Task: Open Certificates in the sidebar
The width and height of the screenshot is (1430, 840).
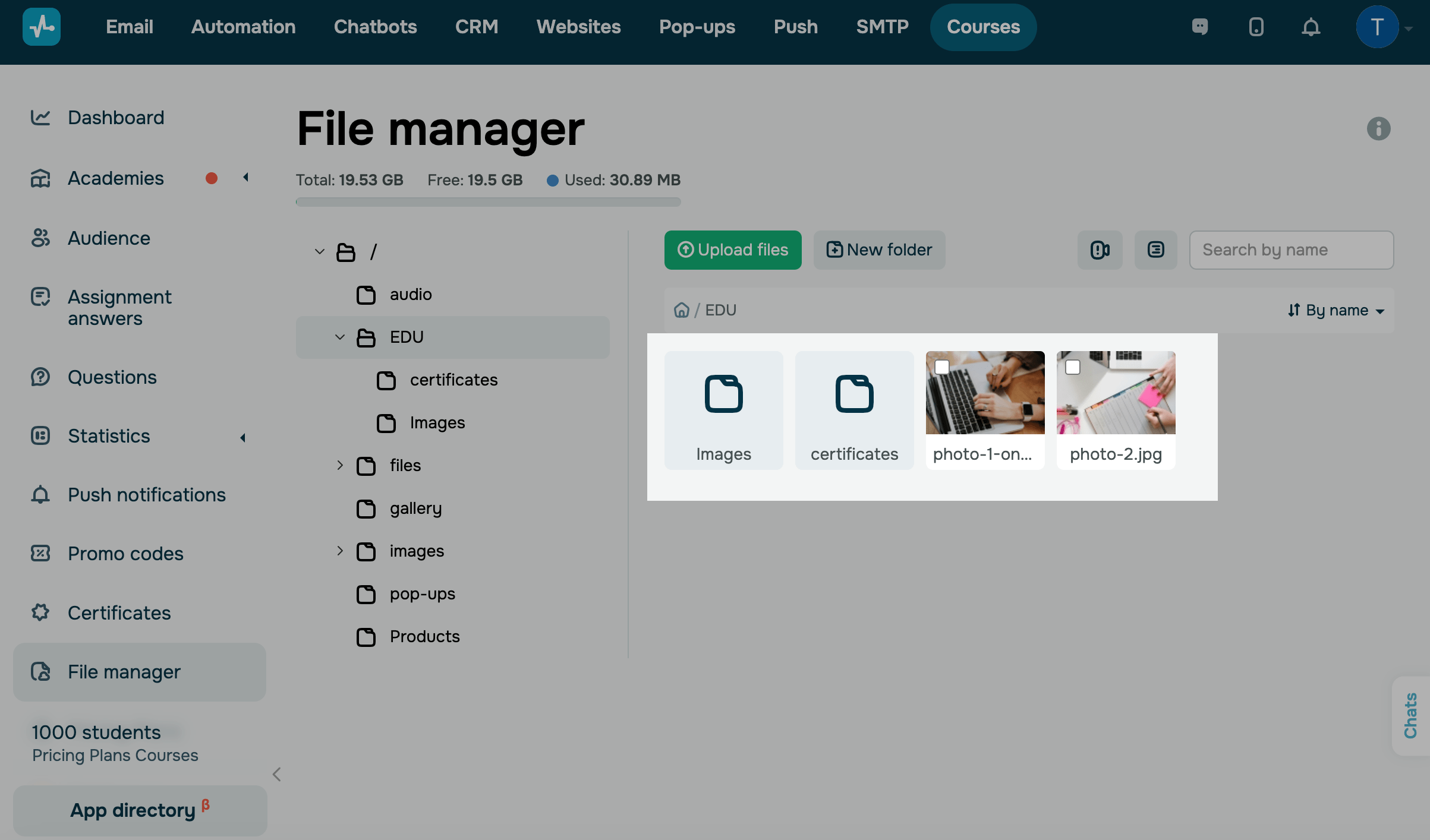Action: point(119,612)
